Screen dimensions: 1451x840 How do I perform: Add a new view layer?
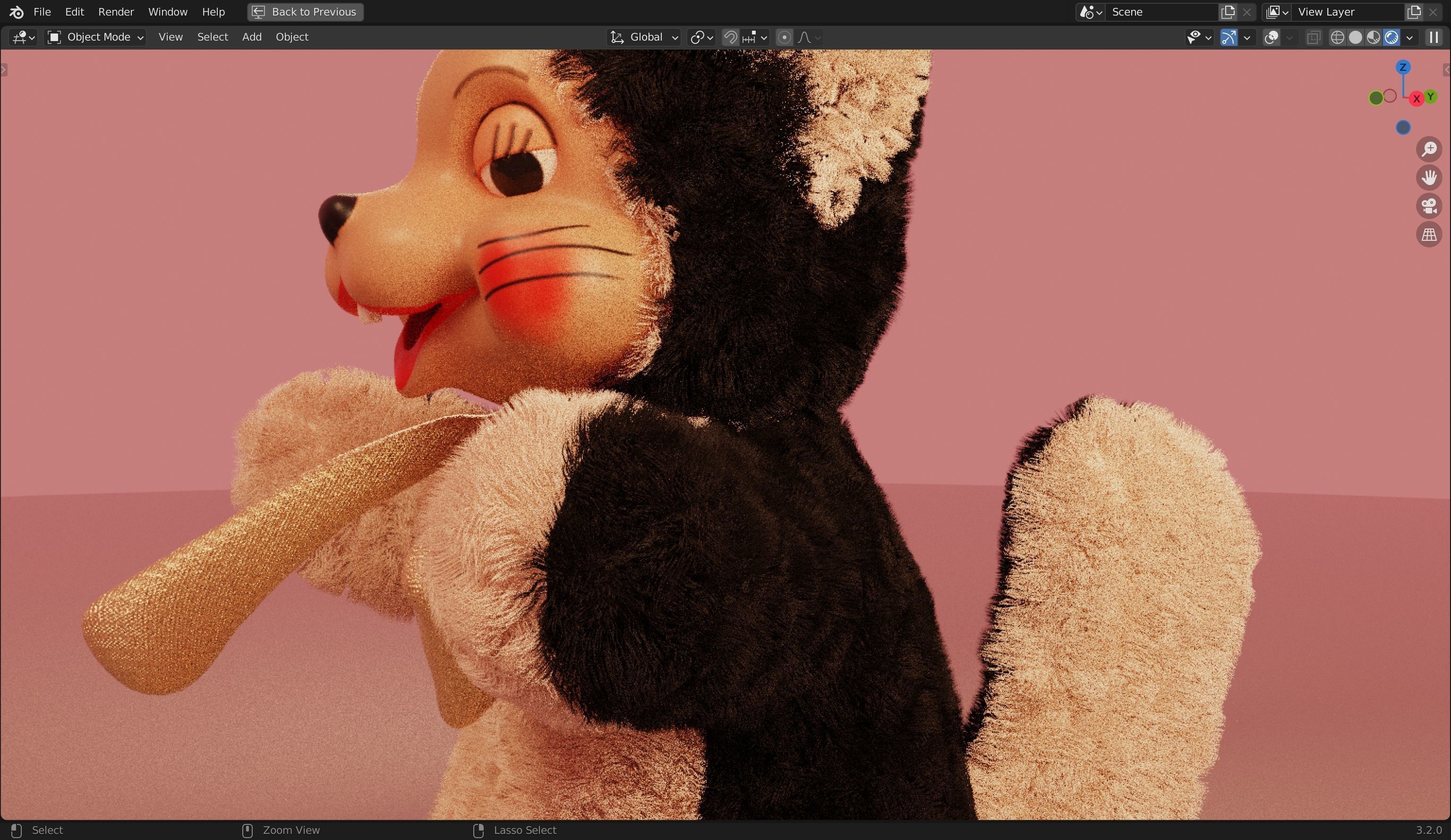(x=1414, y=12)
